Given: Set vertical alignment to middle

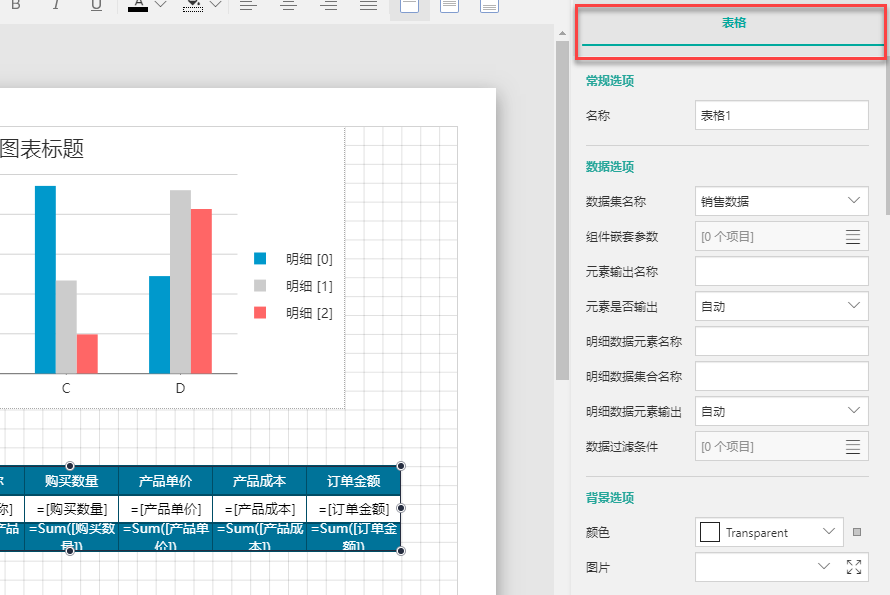Looking at the screenshot, I should pyautogui.click(x=449, y=6).
